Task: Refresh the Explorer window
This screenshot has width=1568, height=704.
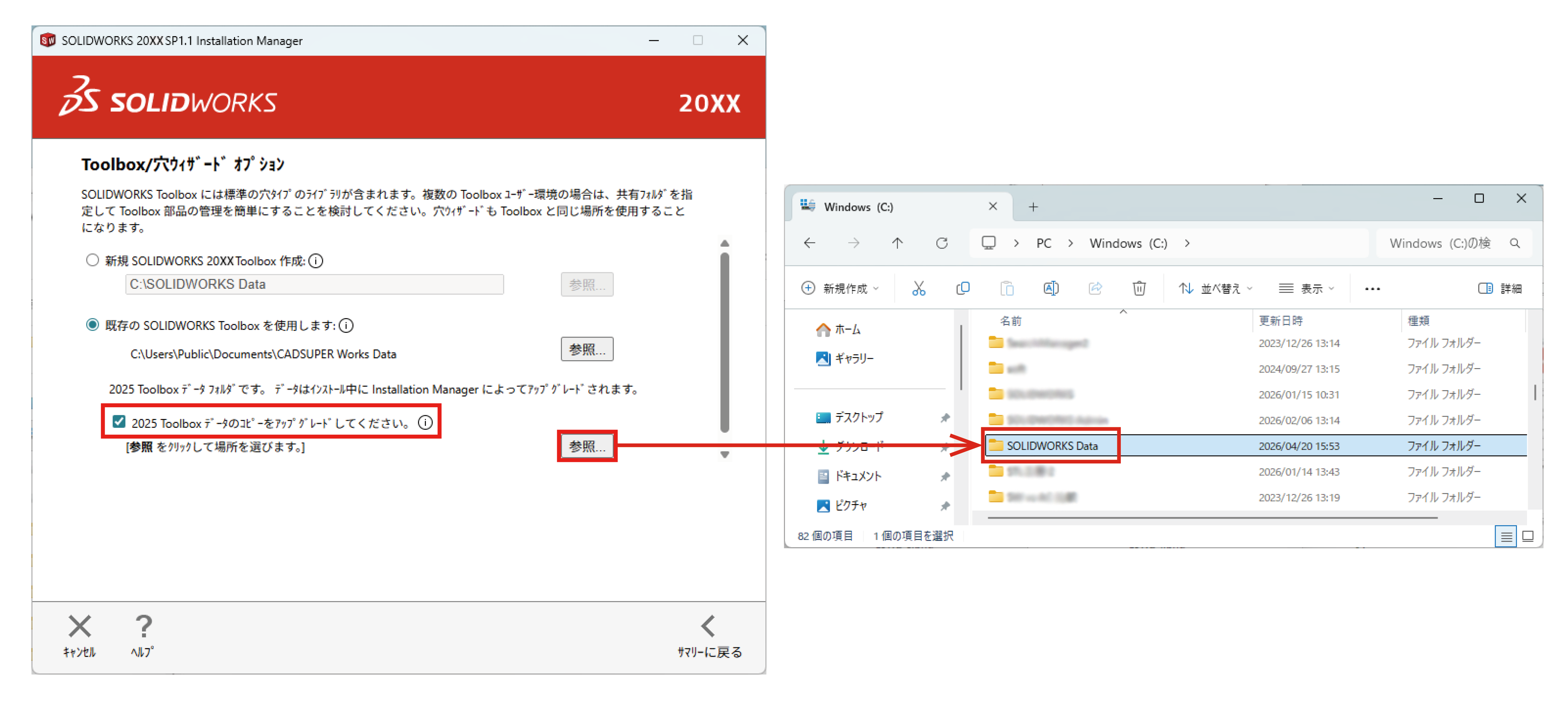Action: (942, 243)
